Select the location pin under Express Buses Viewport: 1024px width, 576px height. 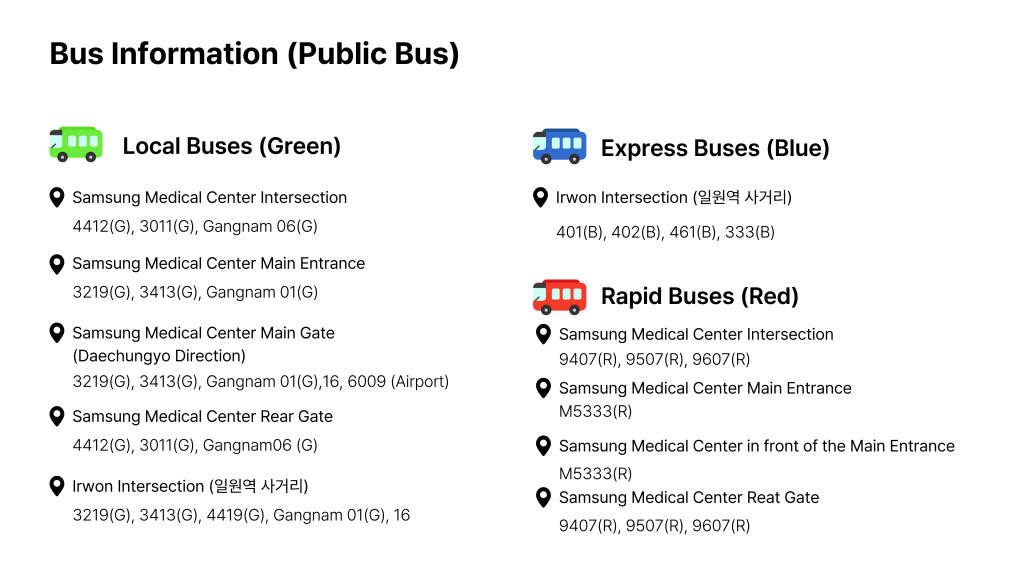tap(541, 198)
